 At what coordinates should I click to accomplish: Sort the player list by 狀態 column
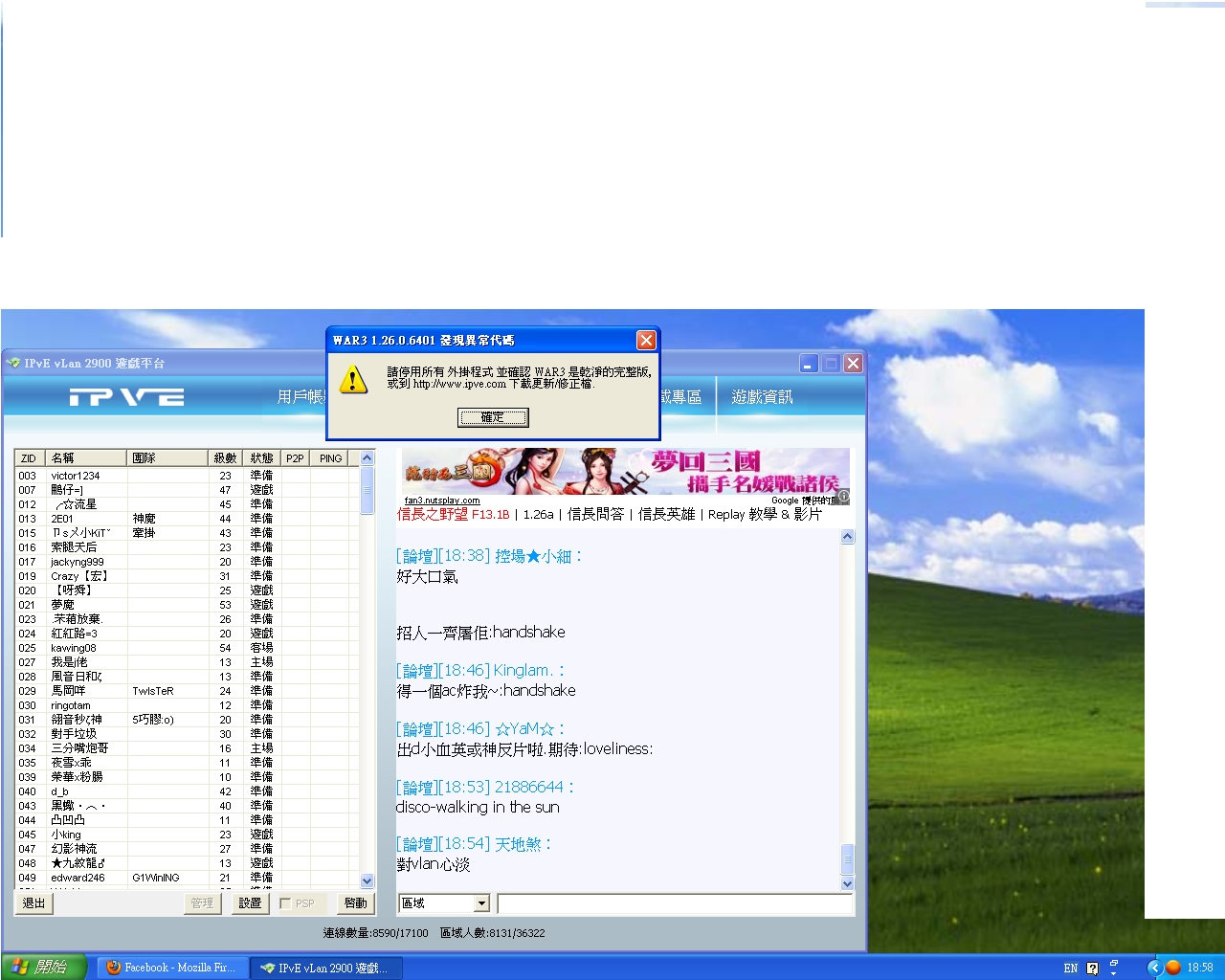click(262, 458)
